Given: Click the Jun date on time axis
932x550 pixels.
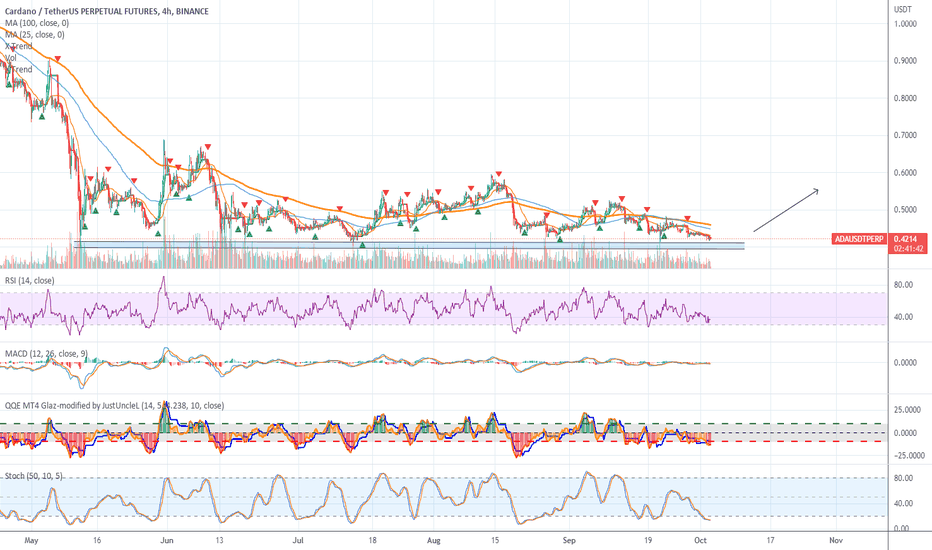Looking at the screenshot, I should tap(167, 540).
